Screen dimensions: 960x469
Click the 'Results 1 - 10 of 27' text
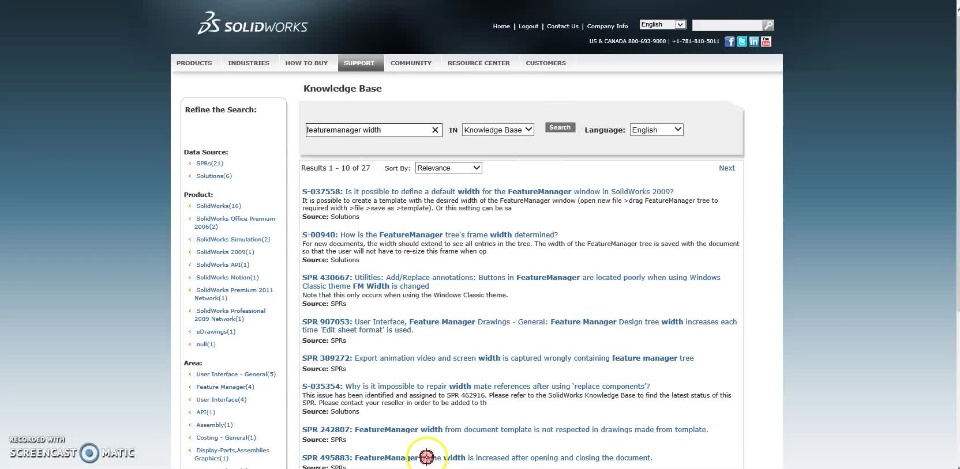(x=336, y=168)
